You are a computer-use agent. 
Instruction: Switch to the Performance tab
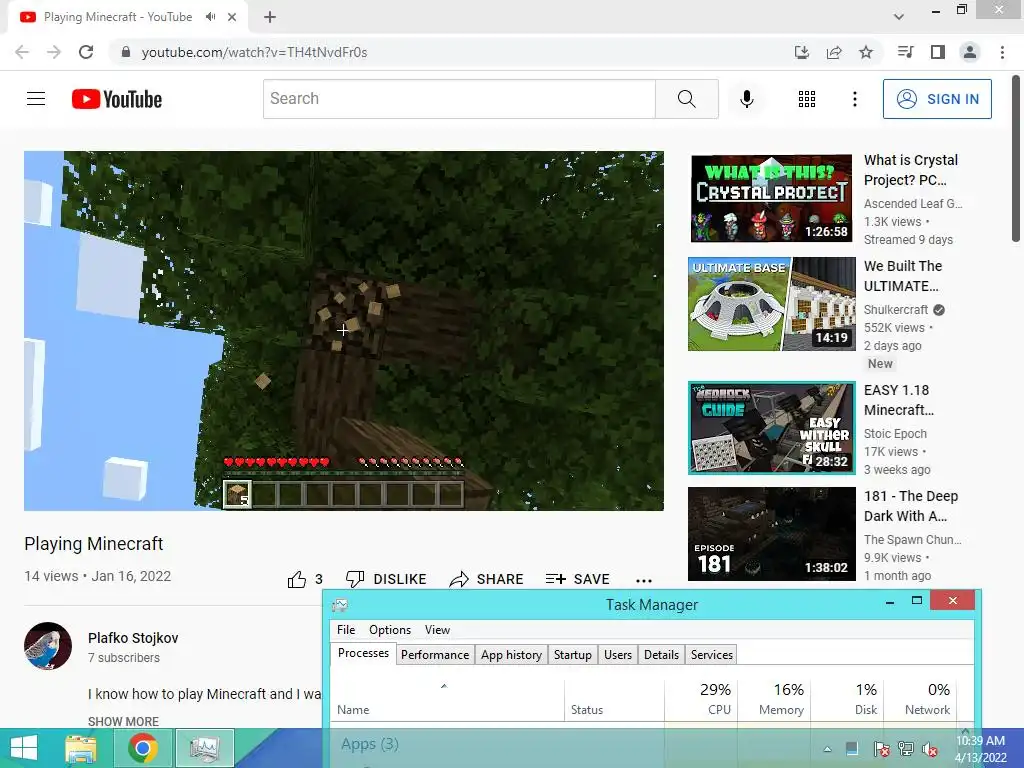tap(435, 655)
